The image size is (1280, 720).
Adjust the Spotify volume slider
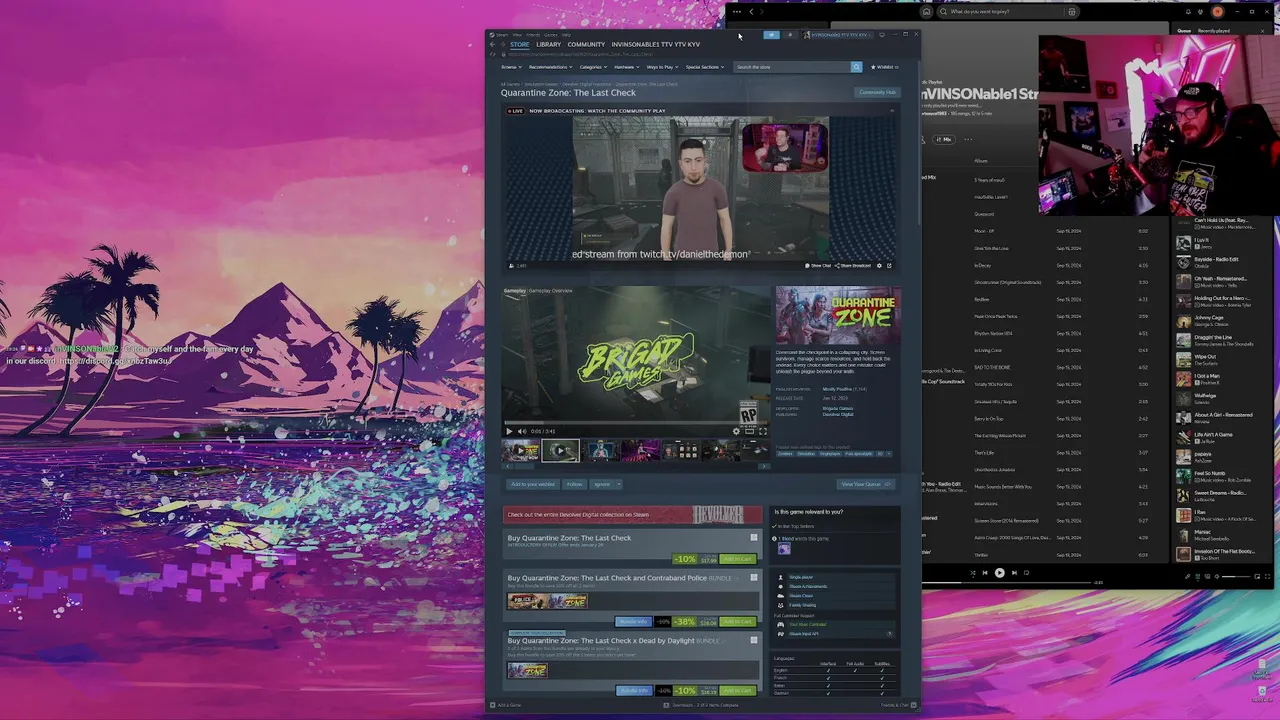click(x=1236, y=577)
